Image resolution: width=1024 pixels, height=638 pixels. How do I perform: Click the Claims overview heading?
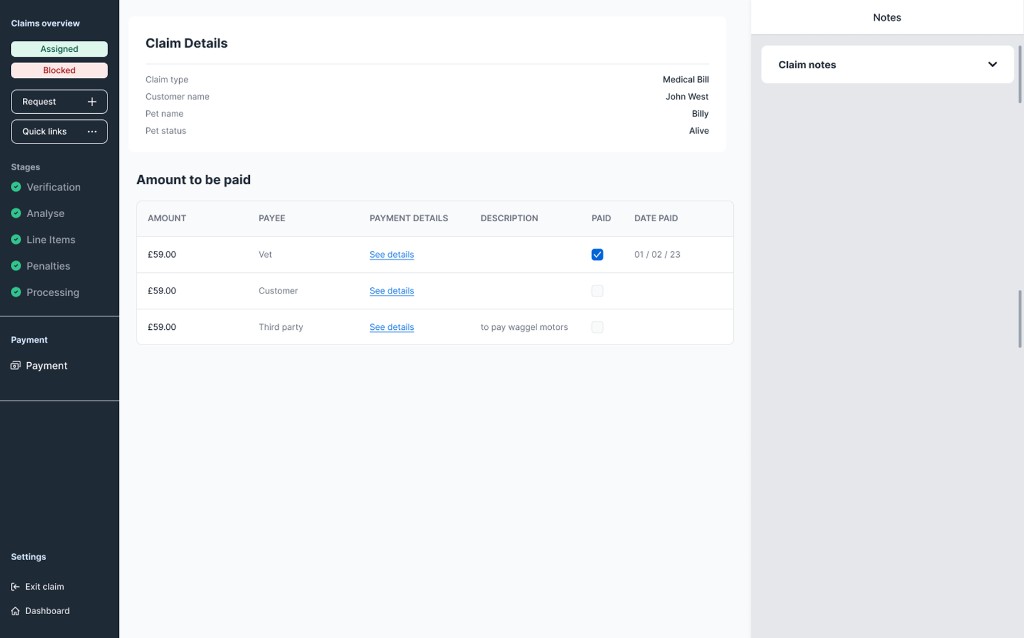(45, 24)
